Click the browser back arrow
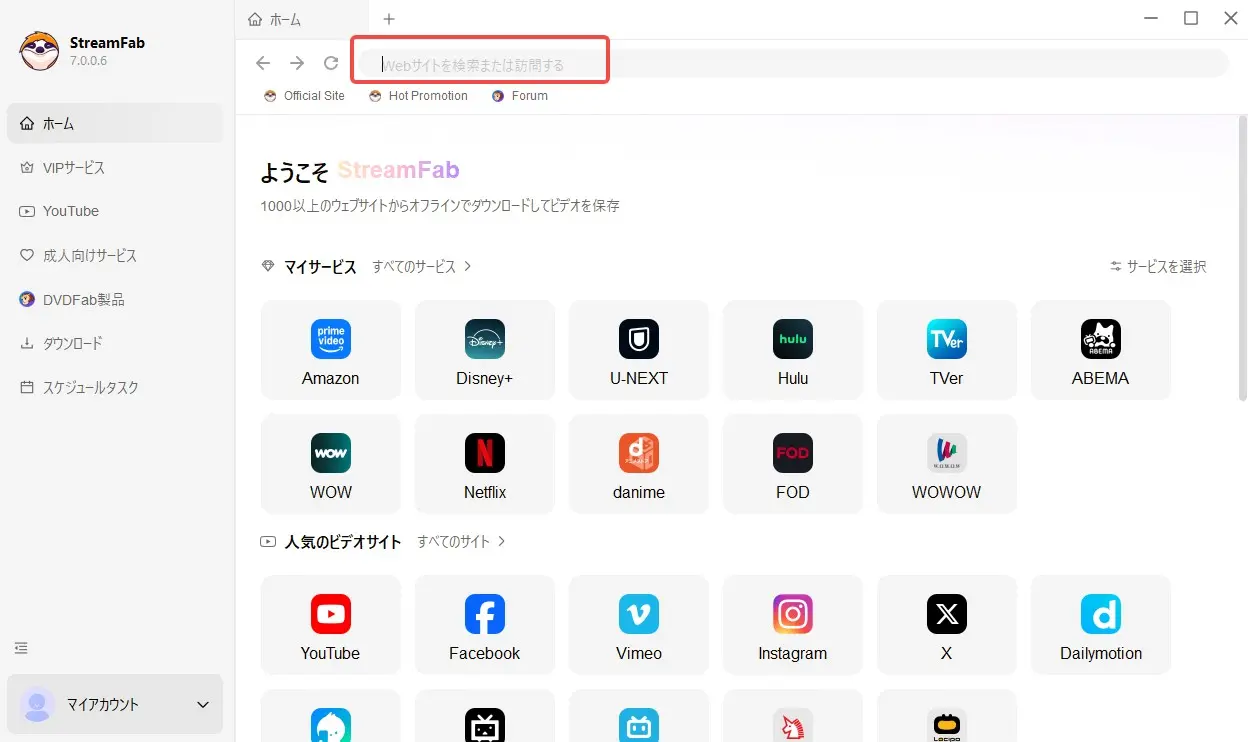Image resolution: width=1248 pixels, height=742 pixels. coord(263,63)
